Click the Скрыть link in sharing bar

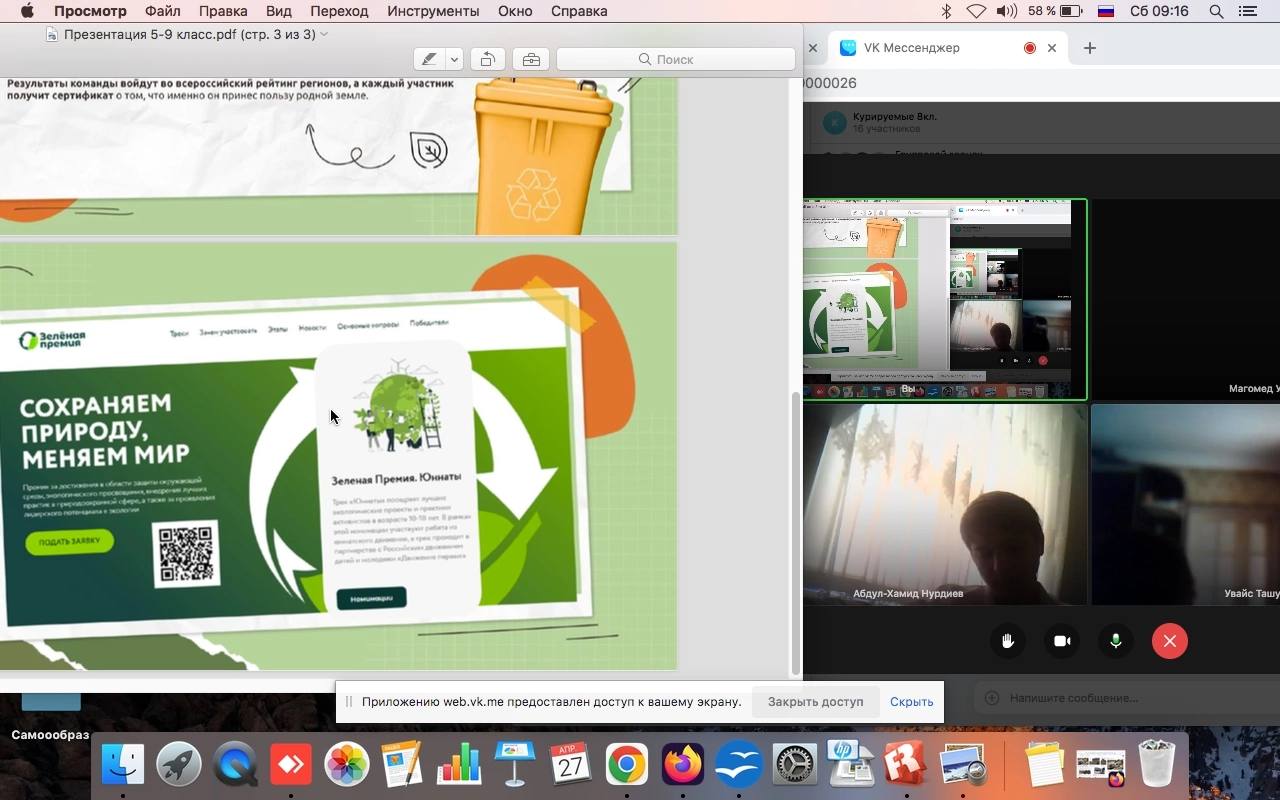point(911,701)
